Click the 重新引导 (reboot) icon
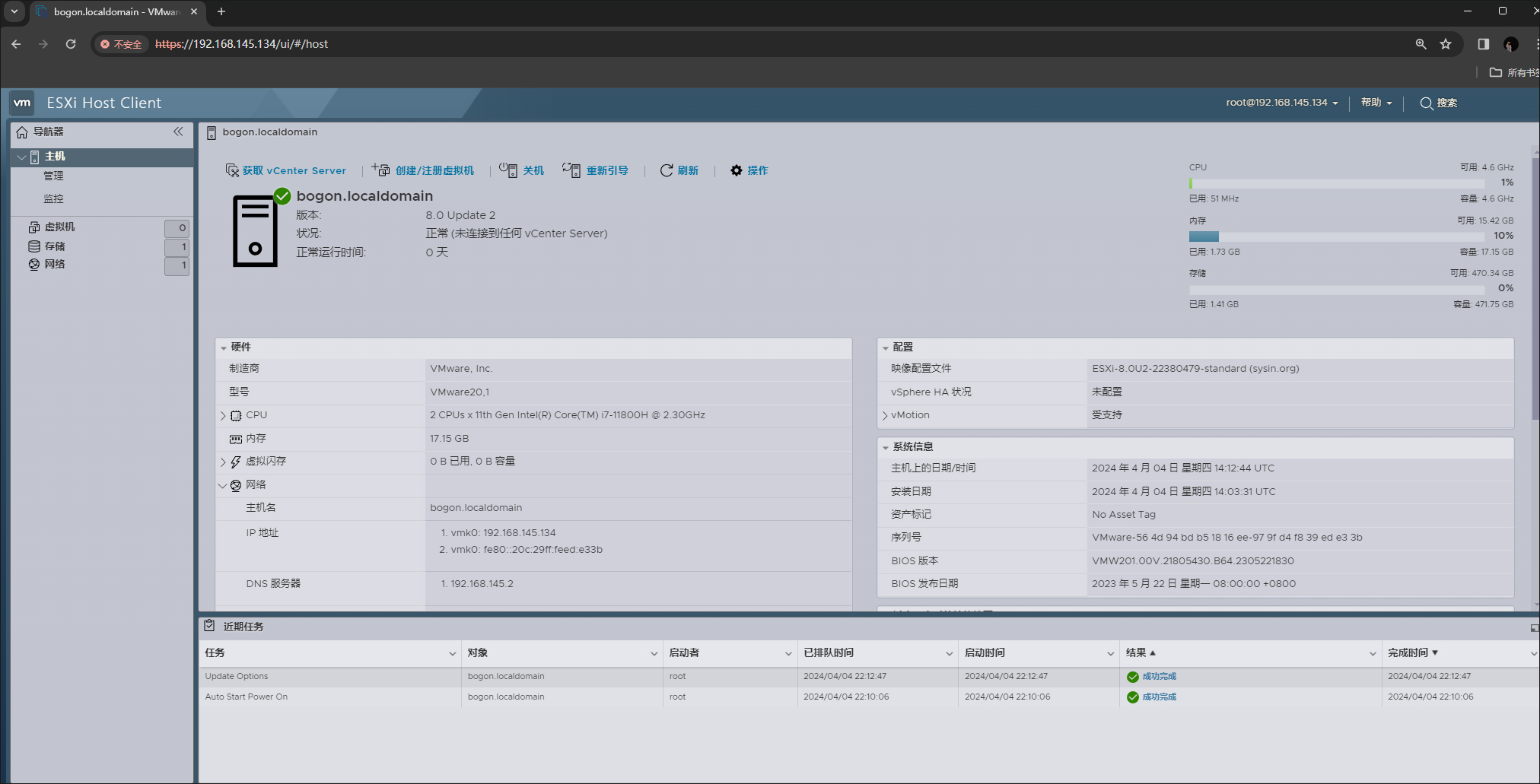Screen dimensions: 1540x784 coord(573,170)
